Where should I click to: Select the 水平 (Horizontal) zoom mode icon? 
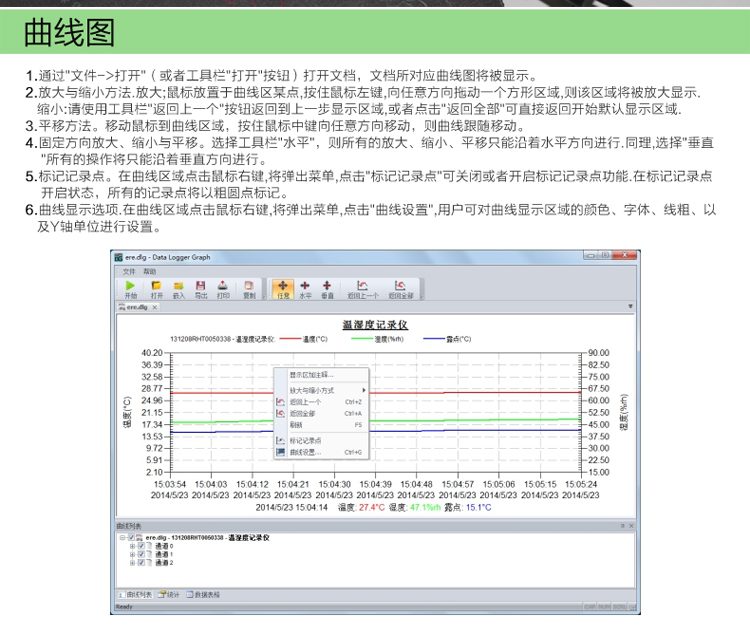coord(305,286)
